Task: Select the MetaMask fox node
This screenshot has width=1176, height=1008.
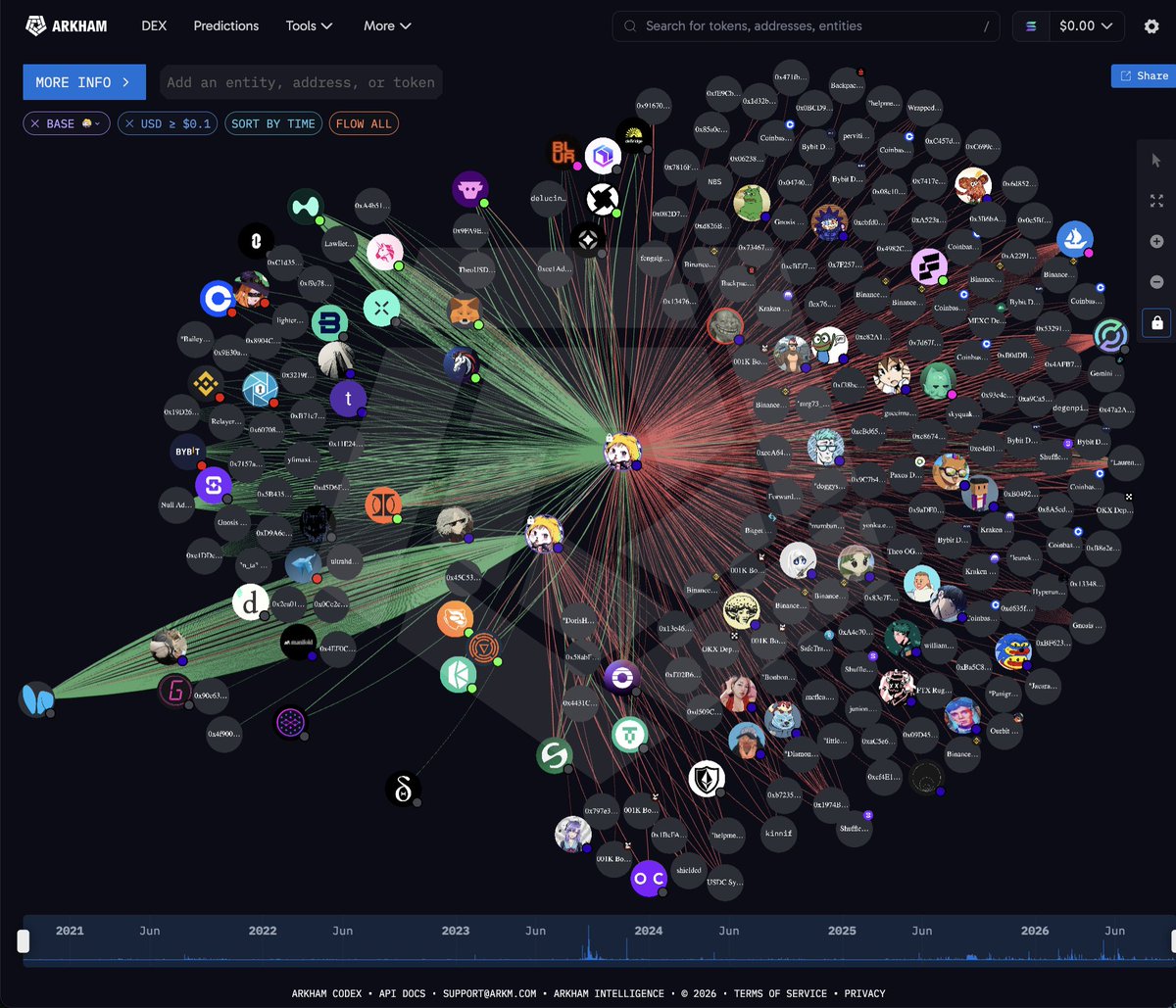Action: 465,311
